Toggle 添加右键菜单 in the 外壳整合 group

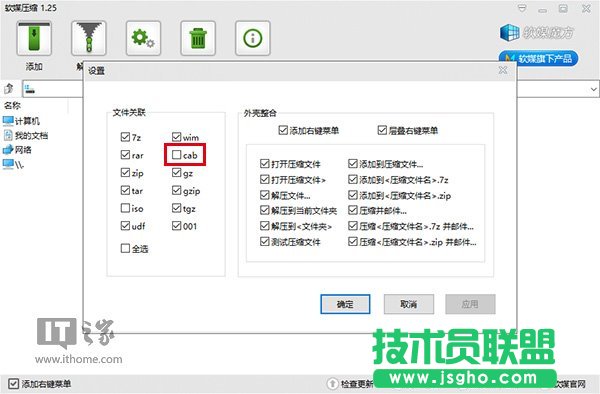[x=283, y=130]
